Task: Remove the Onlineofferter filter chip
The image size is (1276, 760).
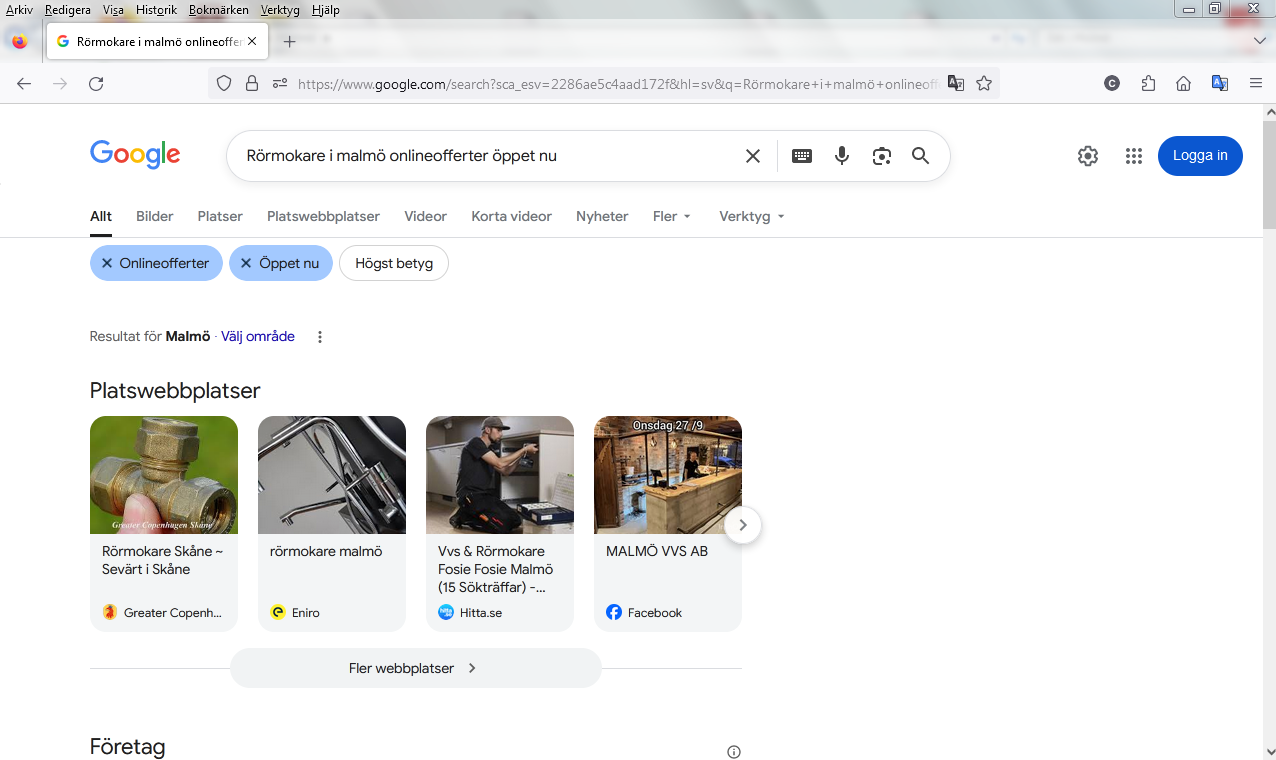Action: click(108, 264)
